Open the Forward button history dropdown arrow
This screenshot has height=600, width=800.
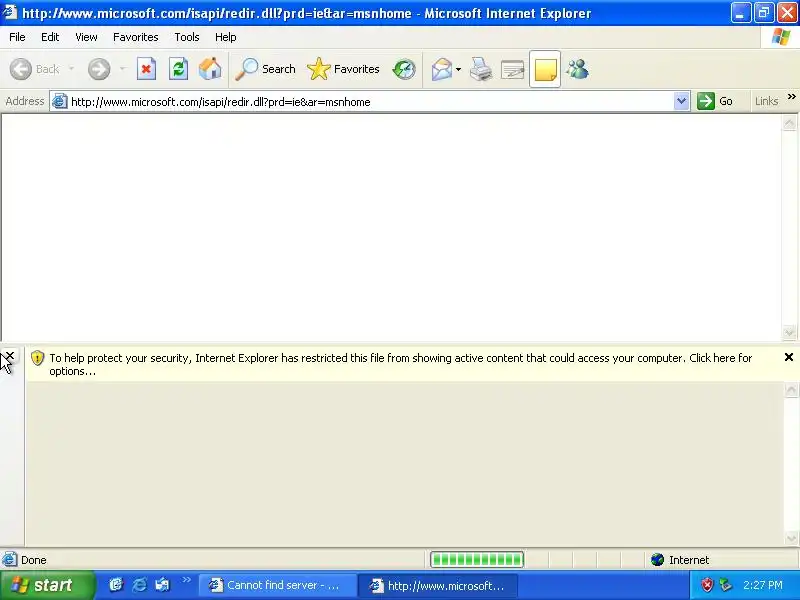click(122, 69)
